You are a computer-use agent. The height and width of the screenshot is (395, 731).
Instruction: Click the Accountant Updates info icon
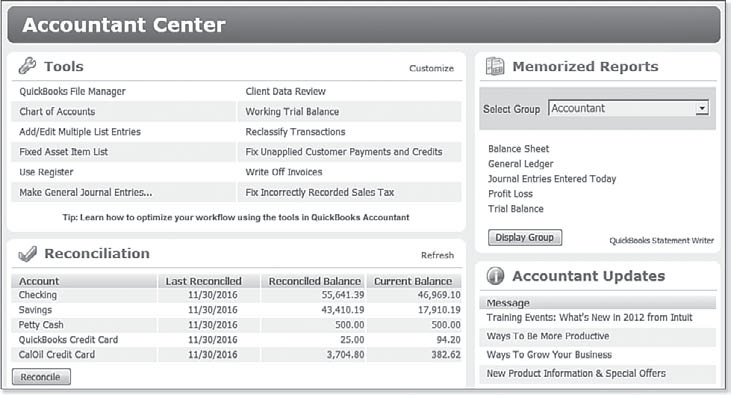(495, 276)
